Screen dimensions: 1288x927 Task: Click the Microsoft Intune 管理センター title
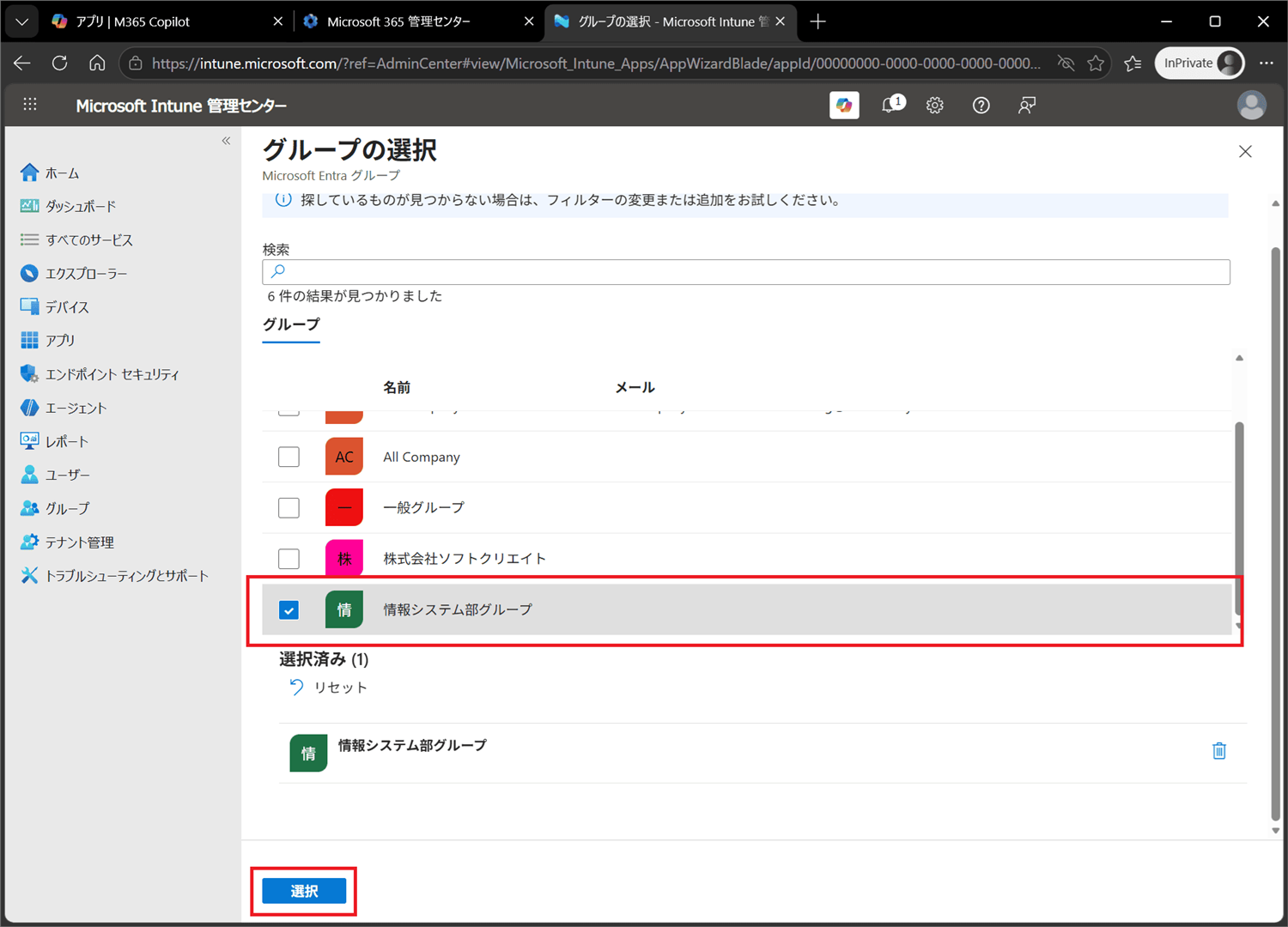coord(181,106)
